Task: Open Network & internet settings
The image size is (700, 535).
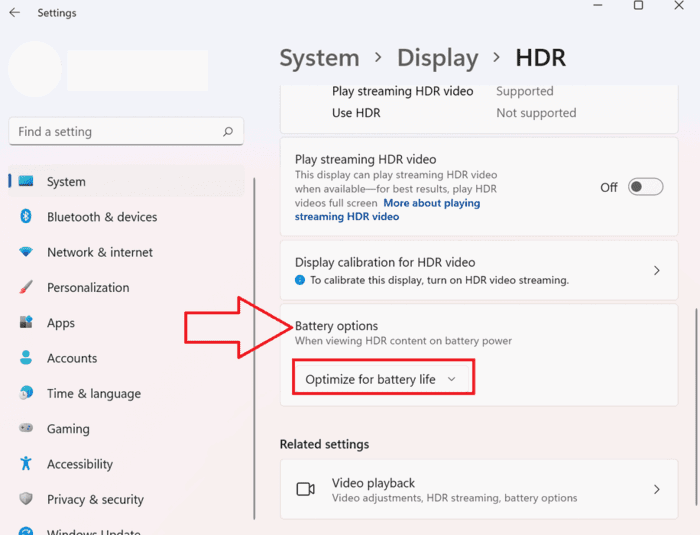Action: point(126,252)
